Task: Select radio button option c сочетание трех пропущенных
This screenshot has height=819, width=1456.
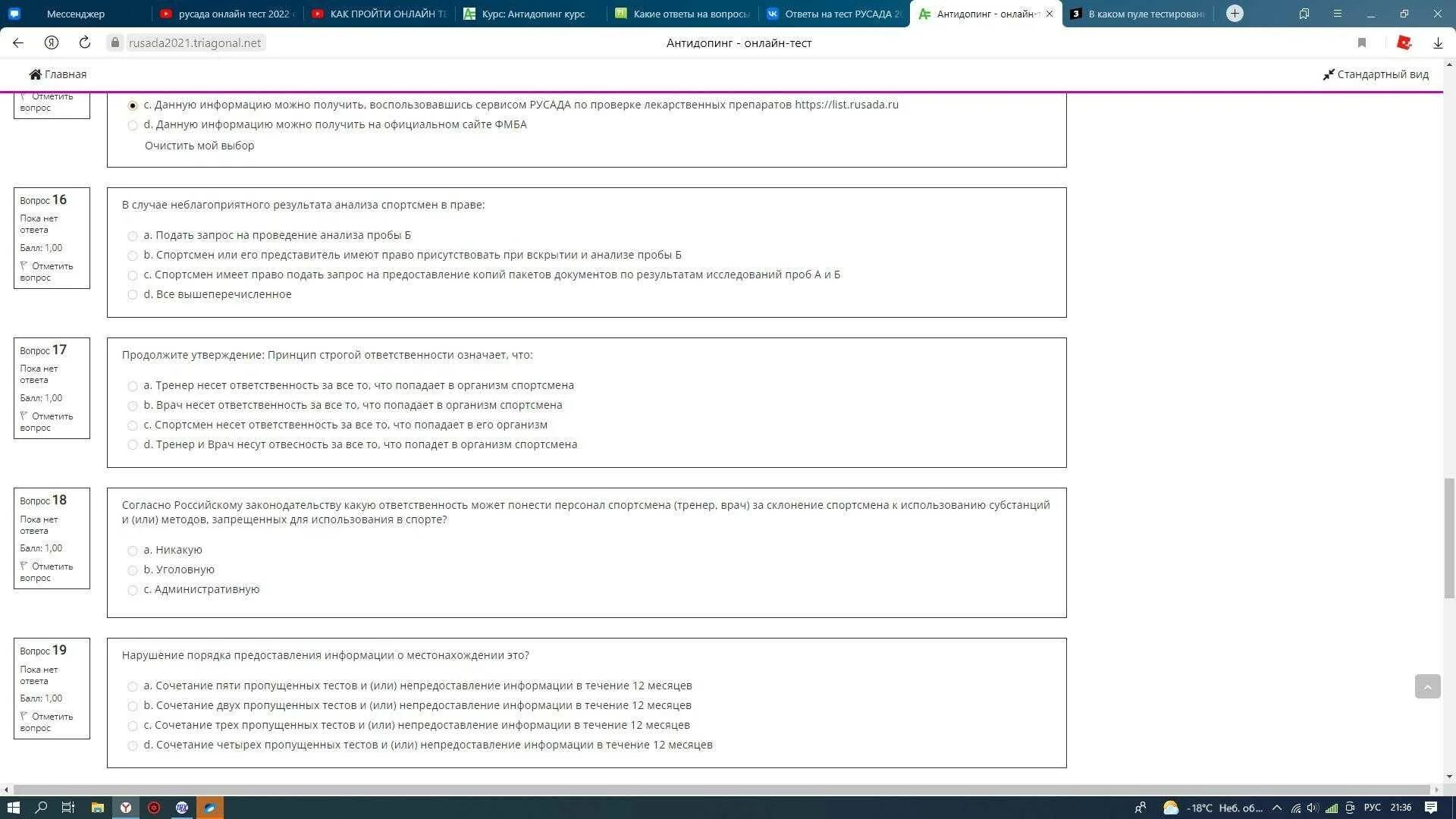Action: (x=131, y=725)
